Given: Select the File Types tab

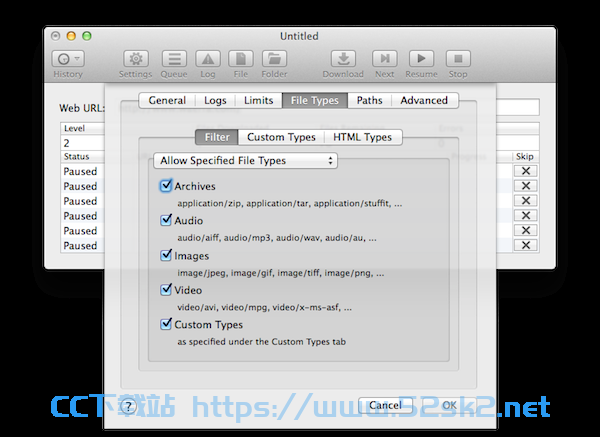Looking at the screenshot, I should pyautogui.click(x=315, y=100).
